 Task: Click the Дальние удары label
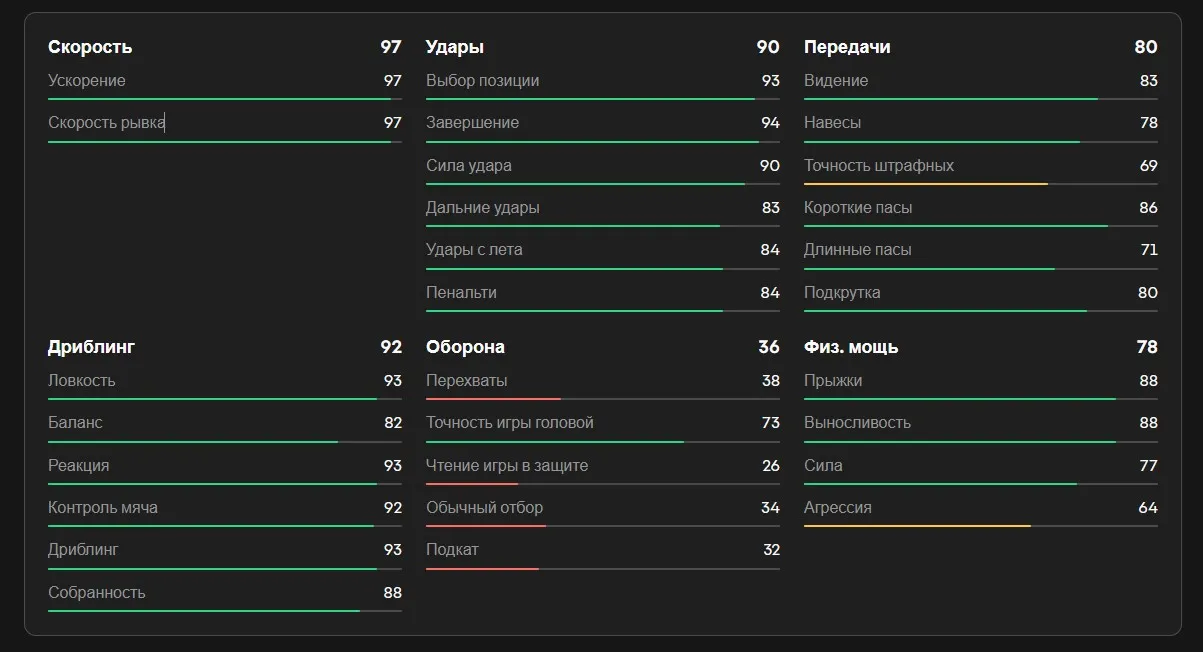coord(483,208)
